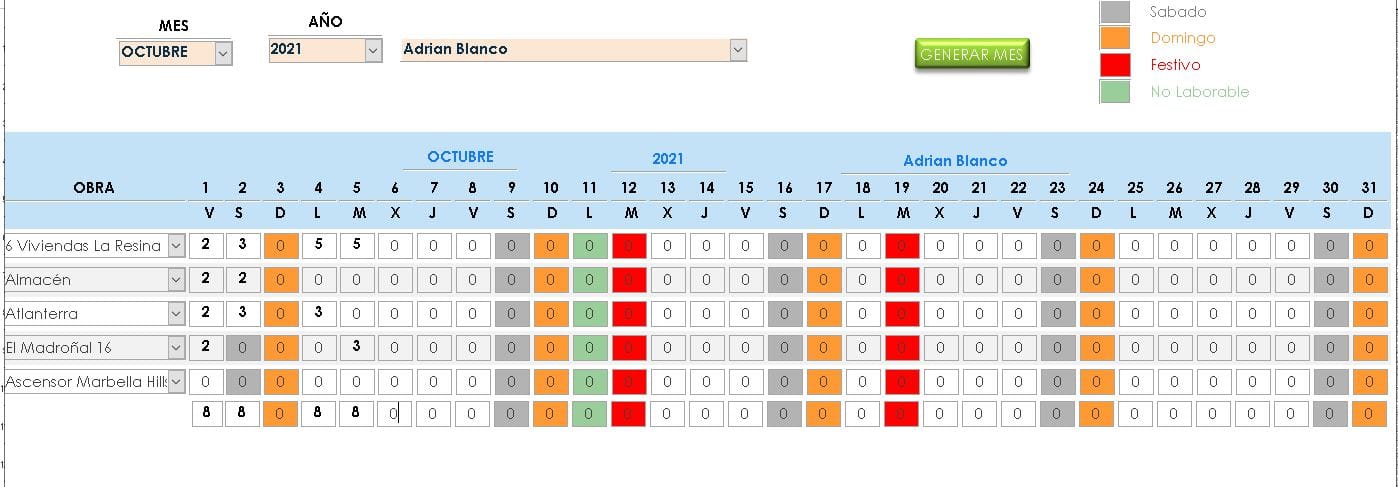The image size is (1398, 487).
Task: Click the OBRA column header
Action: point(94,187)
